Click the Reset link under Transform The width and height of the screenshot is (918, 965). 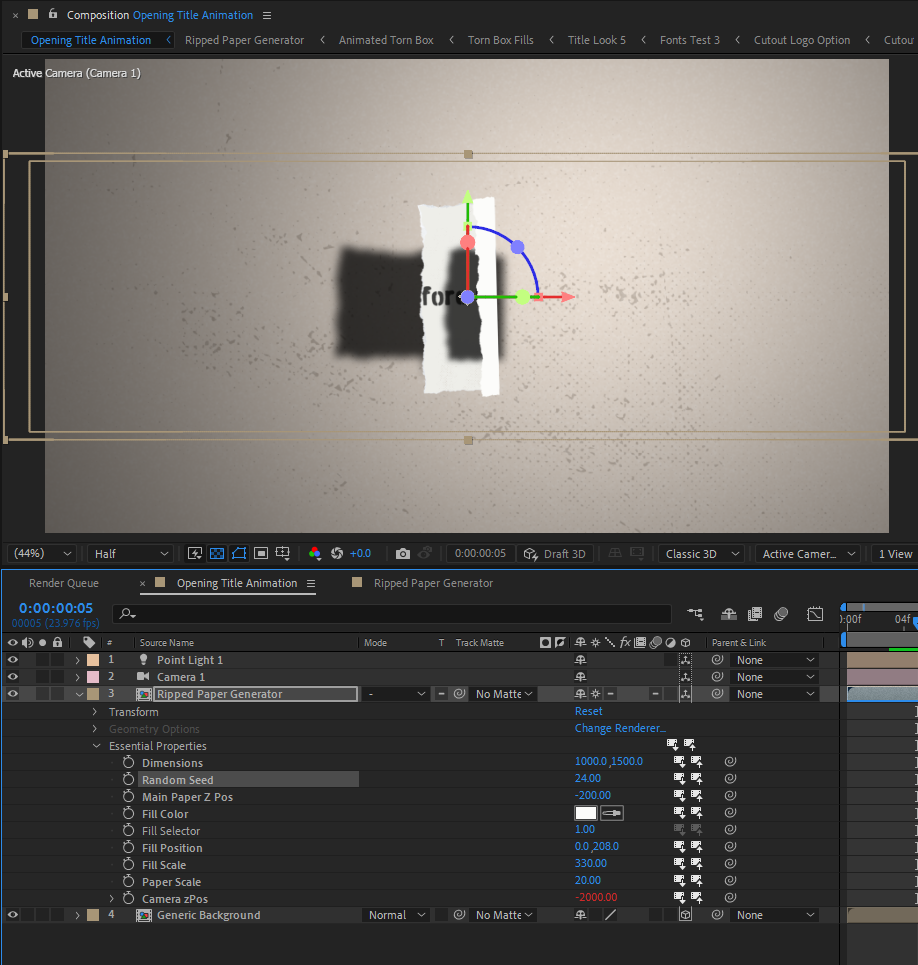(x=588, y=711)
